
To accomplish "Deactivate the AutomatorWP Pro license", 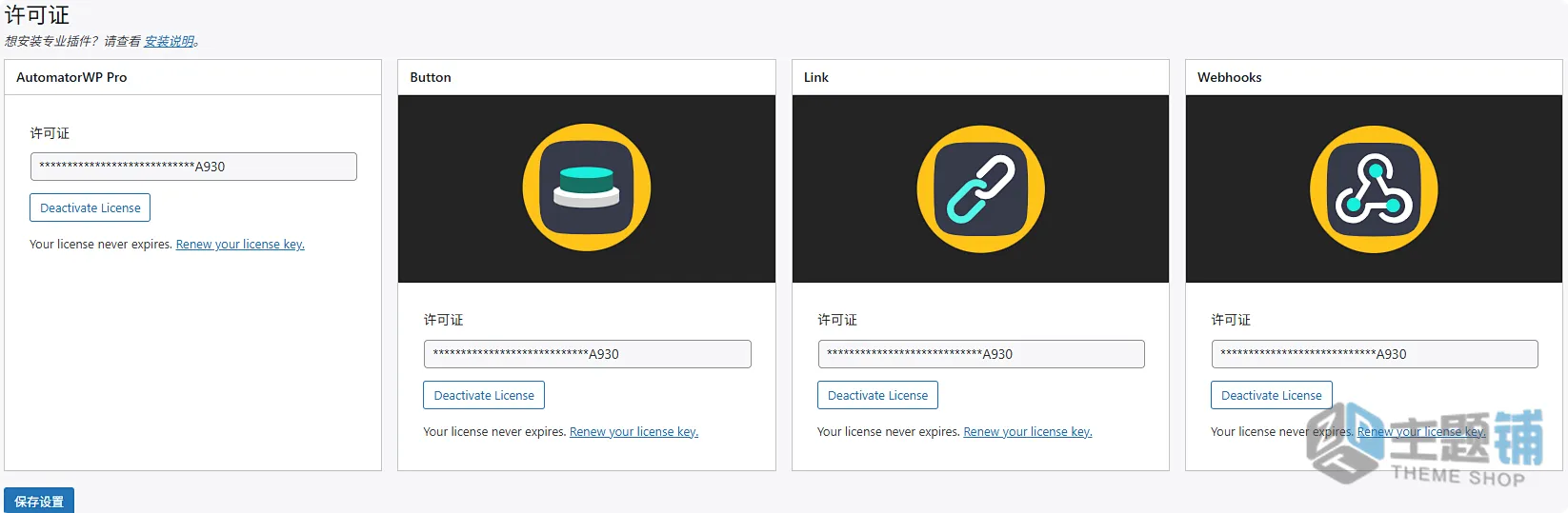I will (90, 207).
